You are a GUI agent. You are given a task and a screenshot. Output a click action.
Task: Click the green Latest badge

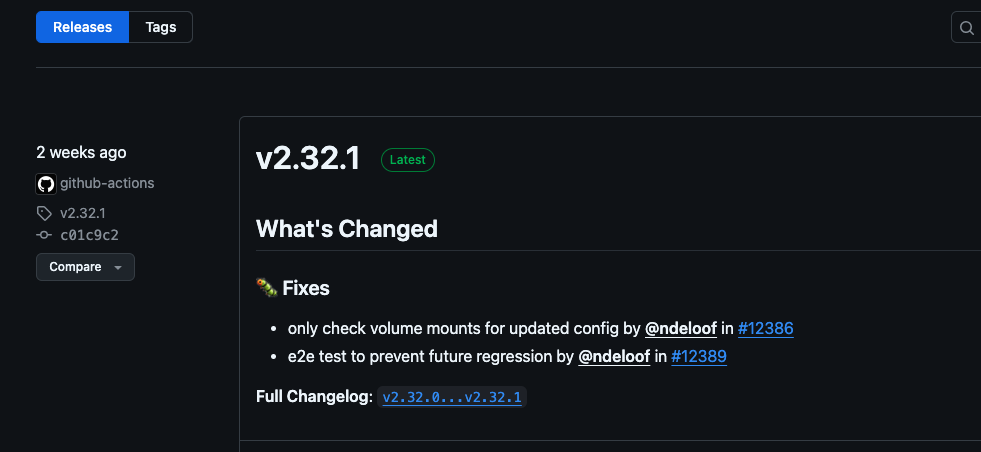pos(407,159)
